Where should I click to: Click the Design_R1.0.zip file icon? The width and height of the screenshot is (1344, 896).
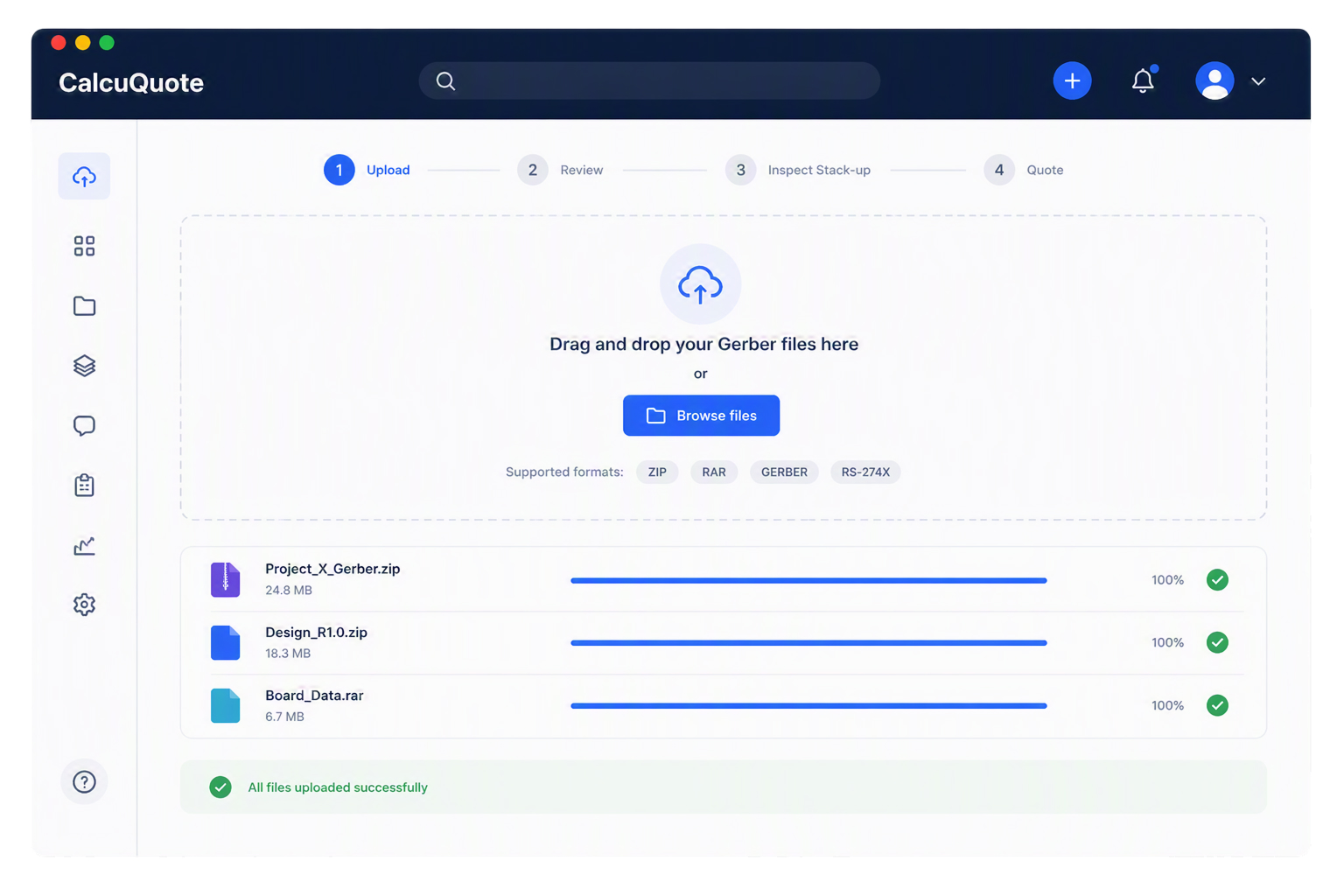pos(225,642)
